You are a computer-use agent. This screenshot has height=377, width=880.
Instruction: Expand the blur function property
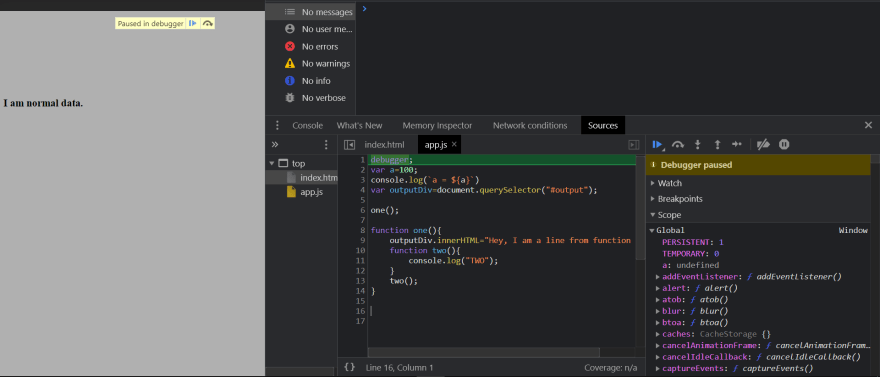[x=658, y=311]
